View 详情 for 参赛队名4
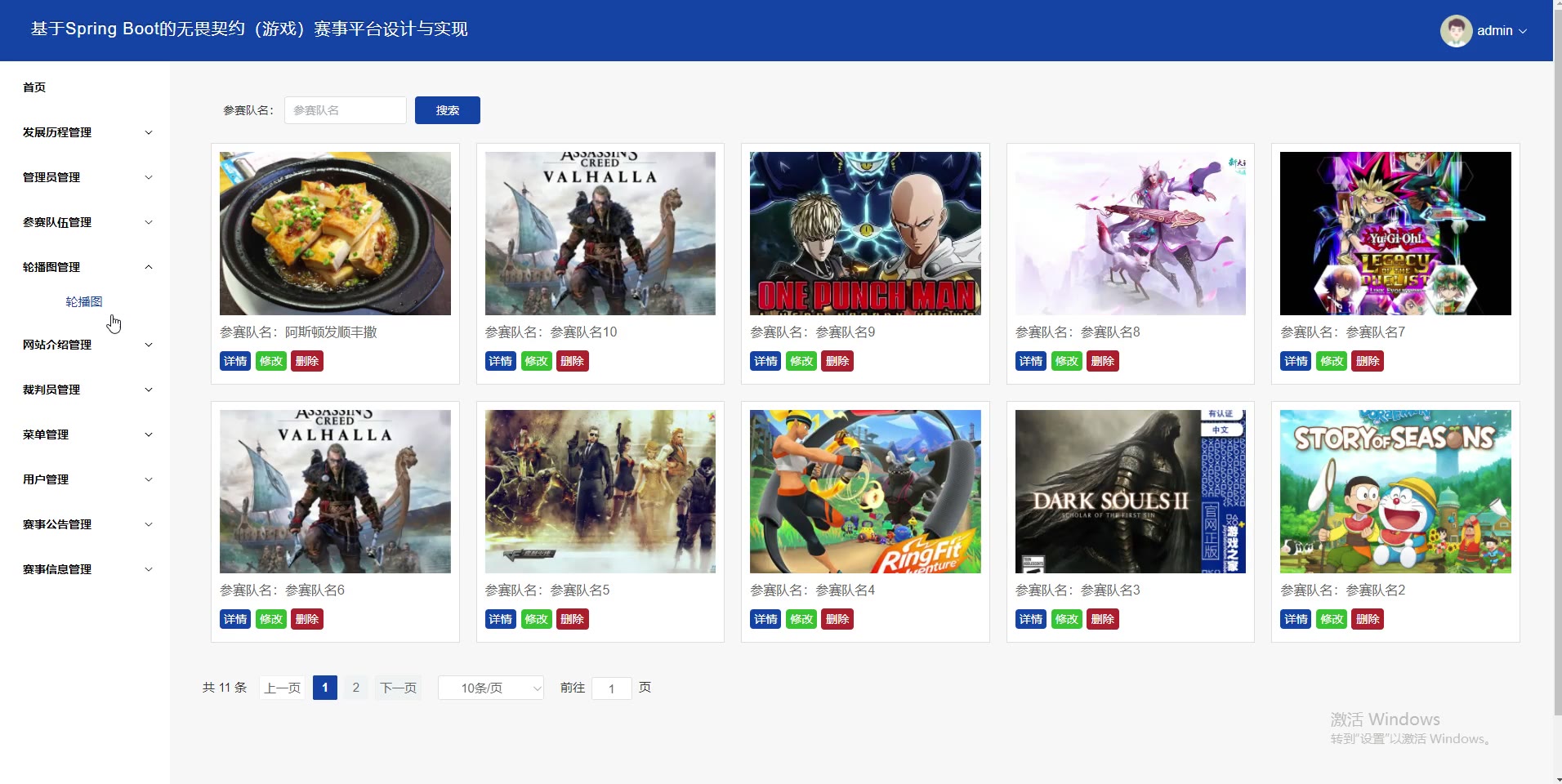1562x784 pixels. [x=765, y=619]
